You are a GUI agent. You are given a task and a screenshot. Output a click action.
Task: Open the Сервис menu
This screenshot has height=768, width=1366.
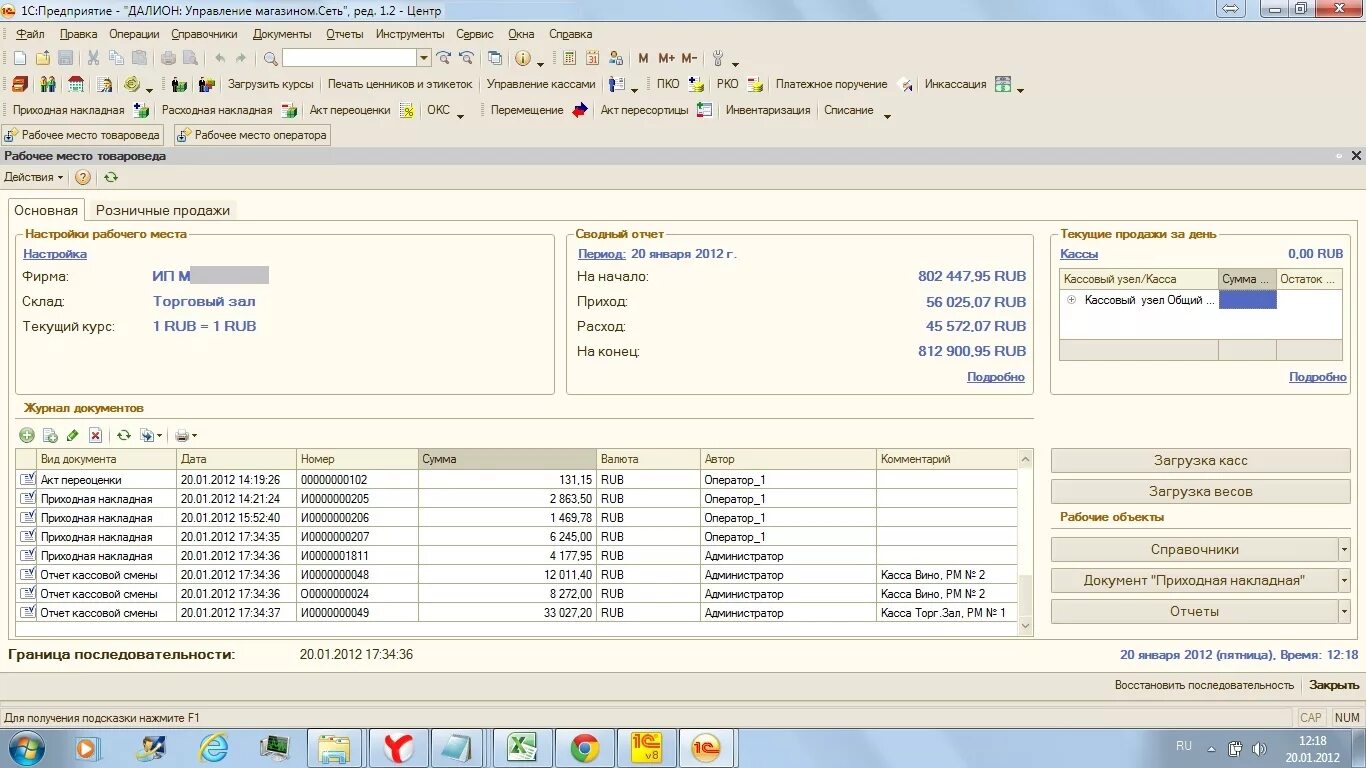475,34
